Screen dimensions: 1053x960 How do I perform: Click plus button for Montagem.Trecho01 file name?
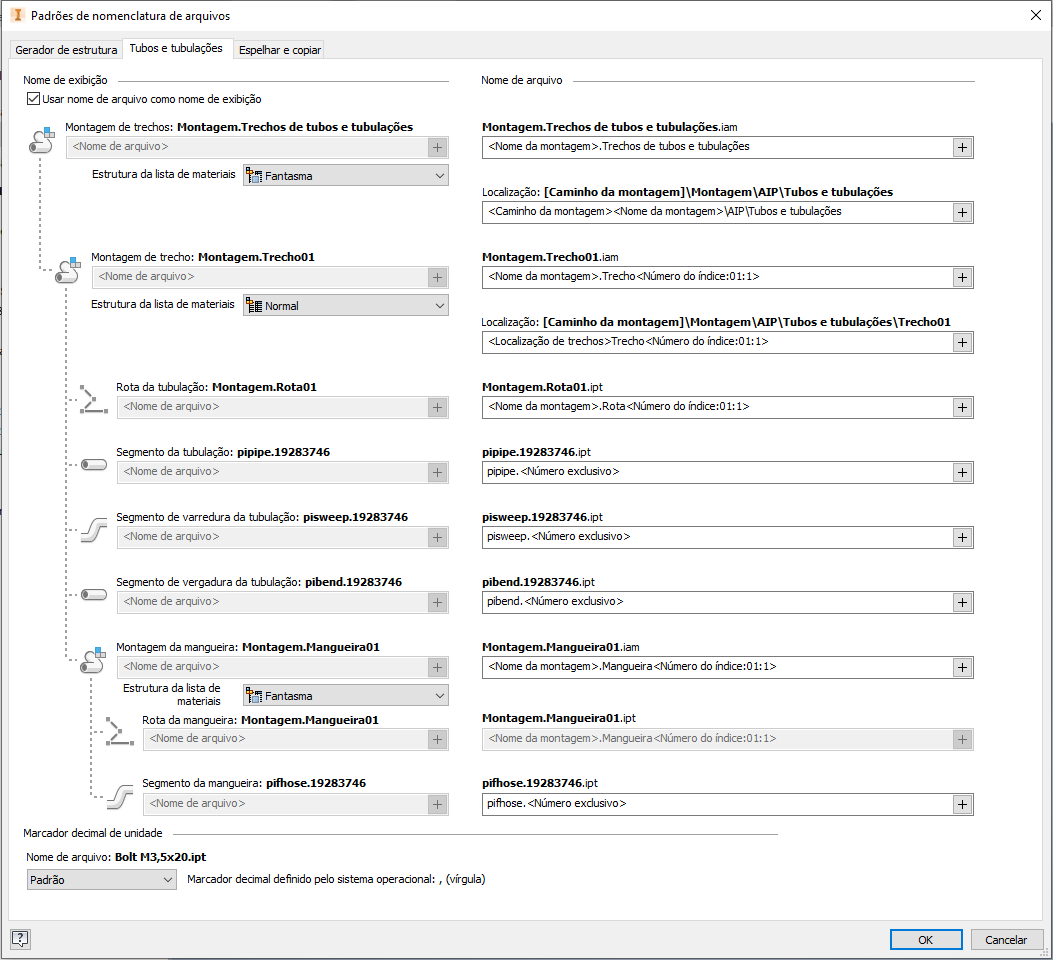962,277
